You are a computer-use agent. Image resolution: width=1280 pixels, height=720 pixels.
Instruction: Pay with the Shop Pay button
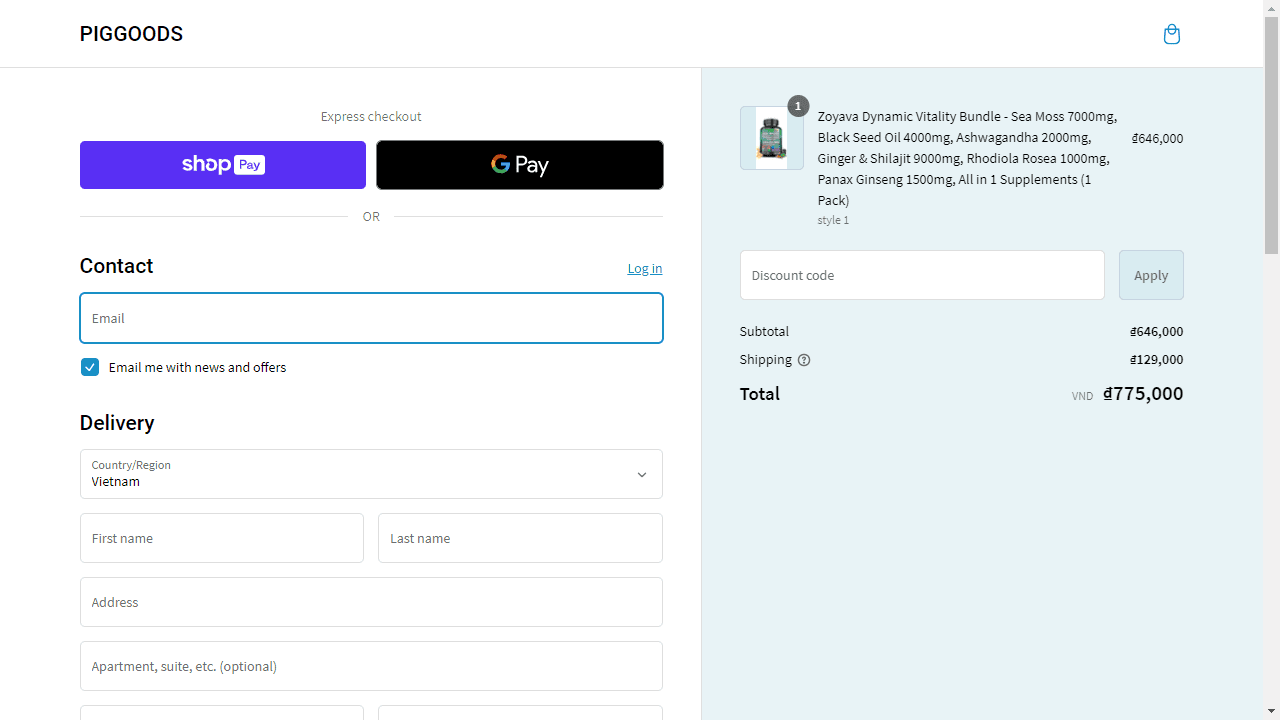223,165
